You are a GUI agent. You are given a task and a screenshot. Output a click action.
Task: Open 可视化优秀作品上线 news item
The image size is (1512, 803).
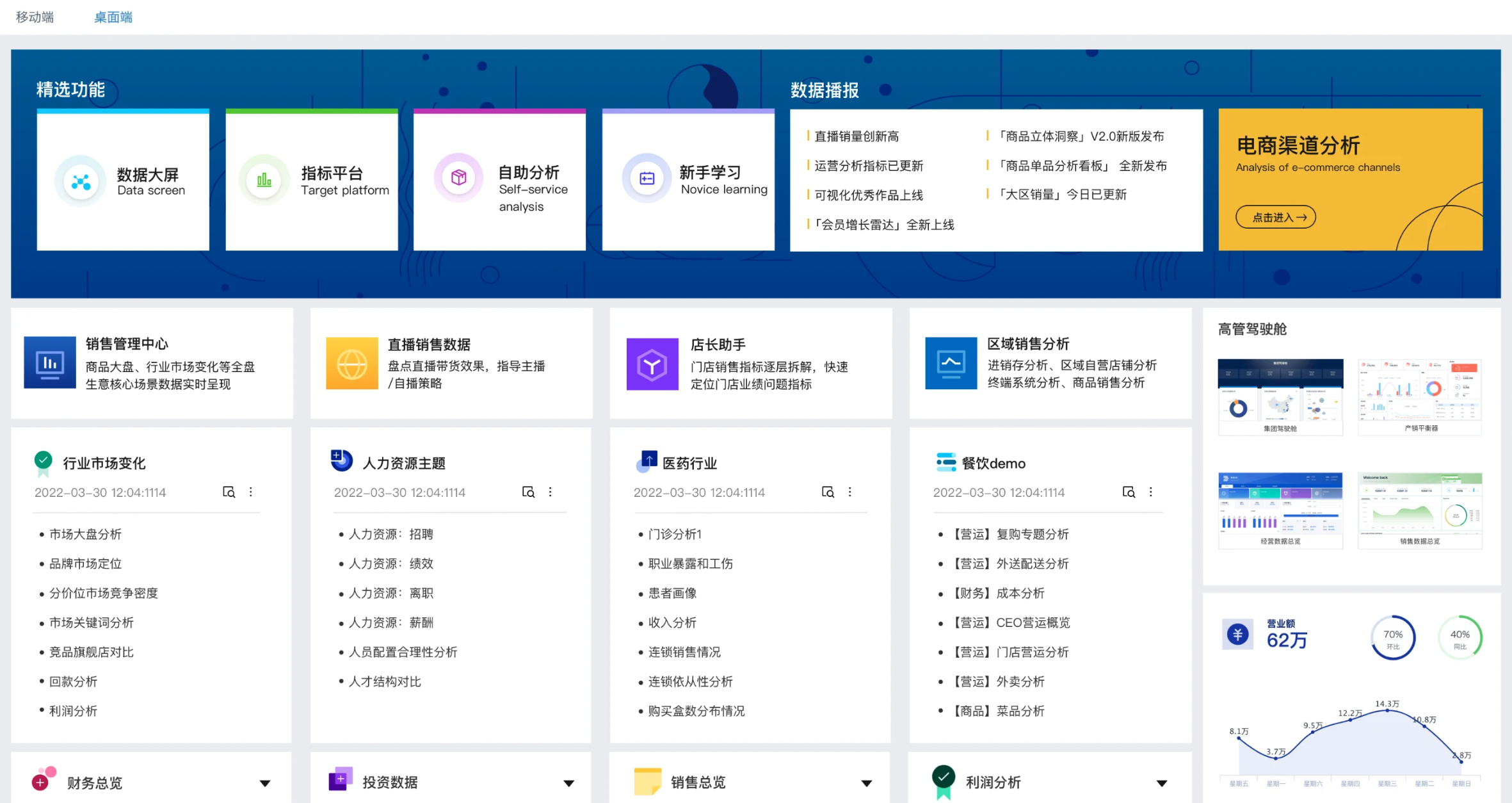pos(869,195)
